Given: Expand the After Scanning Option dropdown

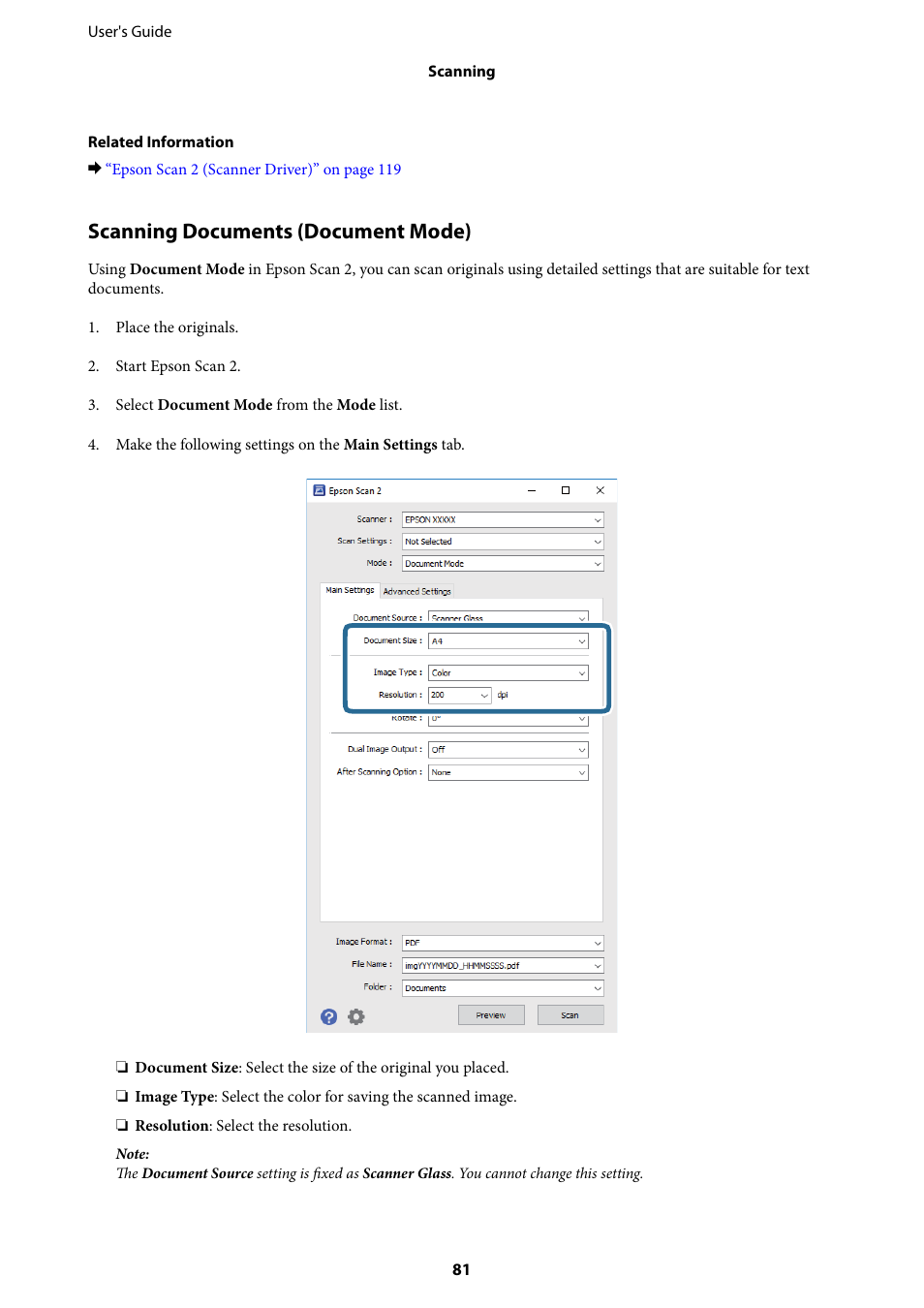Looking at the screenshot, I should coord(508,773).
